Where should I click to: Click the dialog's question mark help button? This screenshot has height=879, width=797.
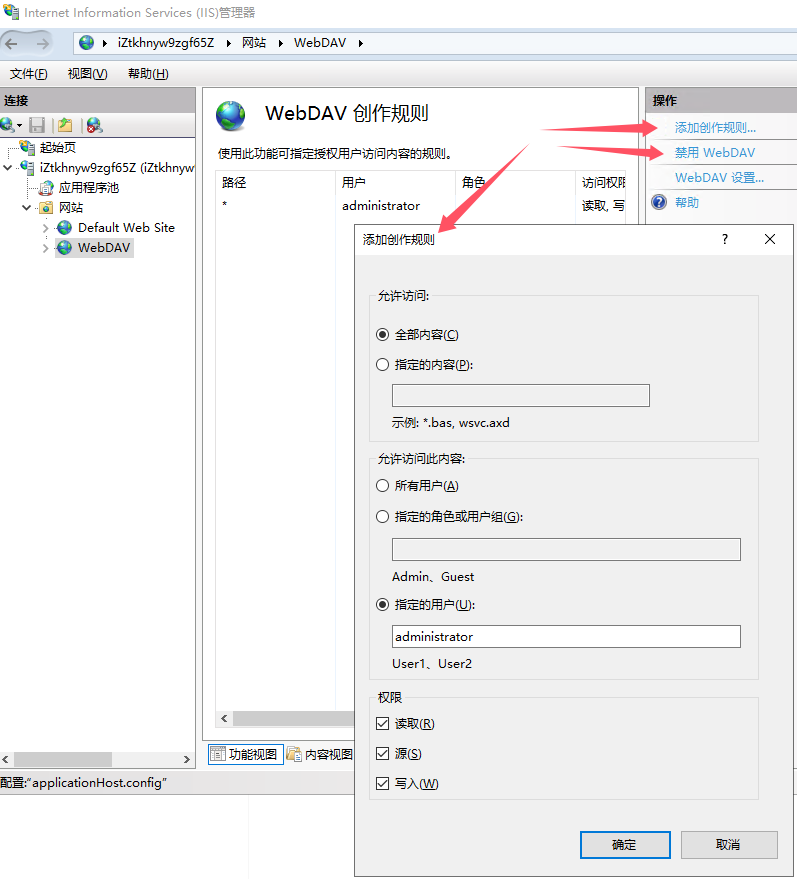point(725,239)
